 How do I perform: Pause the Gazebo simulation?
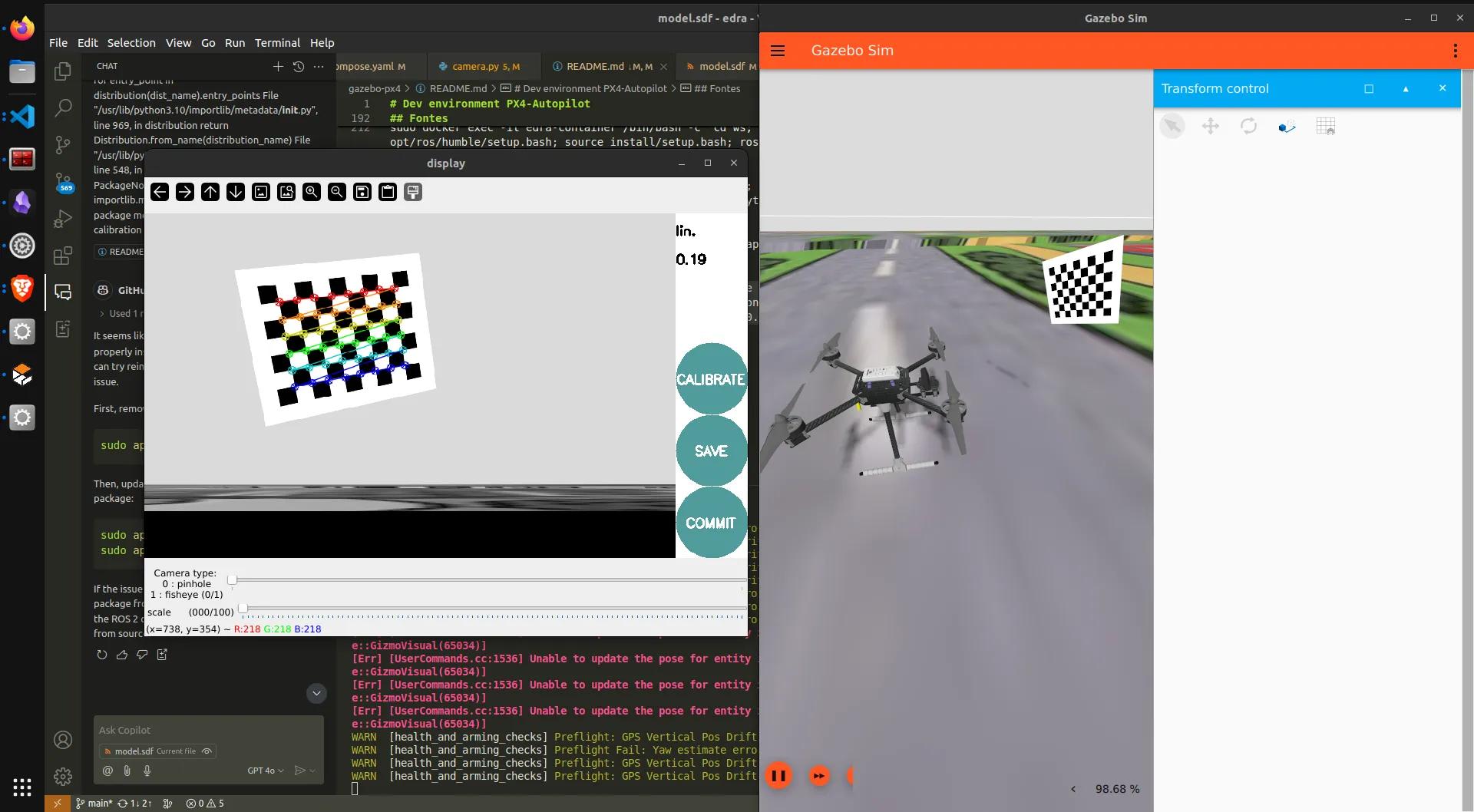pyautogui.click(x=778, y=776)
